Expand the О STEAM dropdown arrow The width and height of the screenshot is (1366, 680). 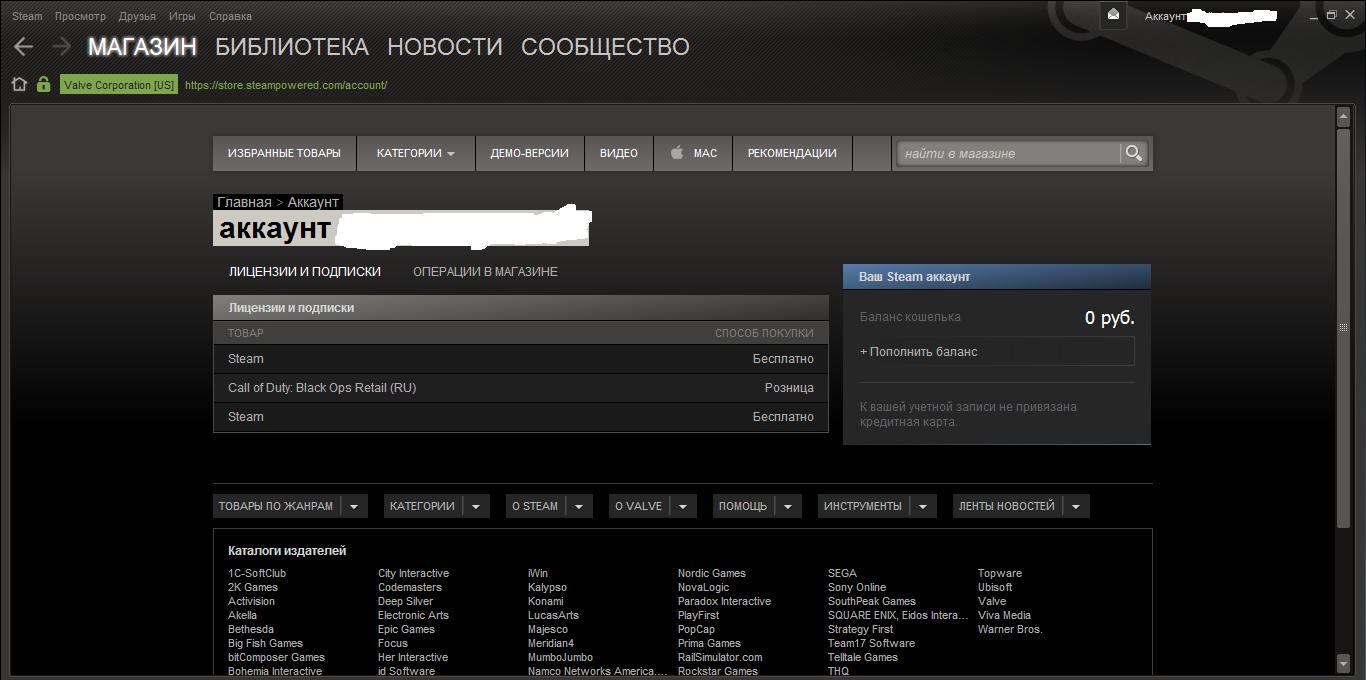pos(579,506)
